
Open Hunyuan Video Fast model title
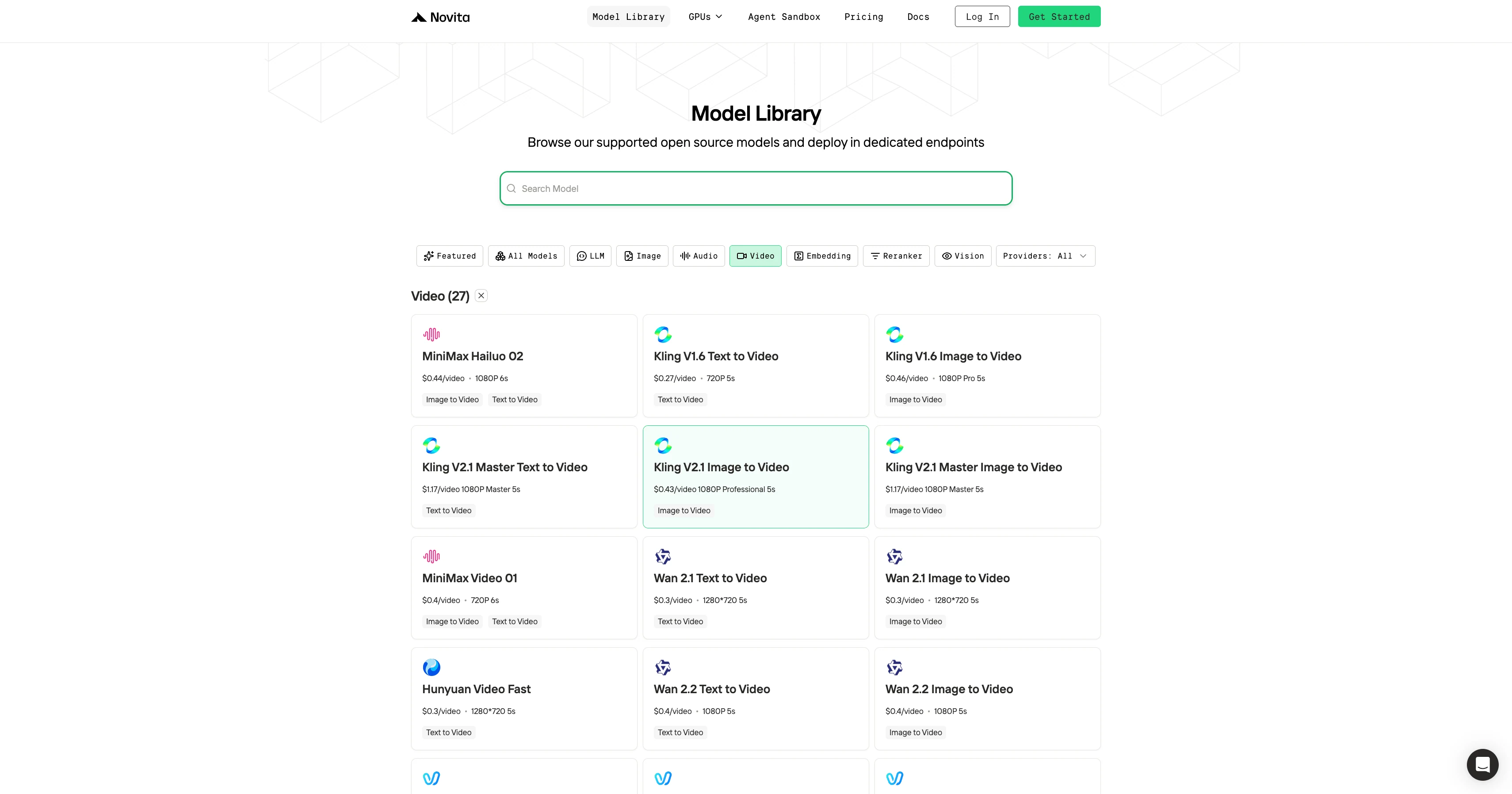[x=476, y=689]
